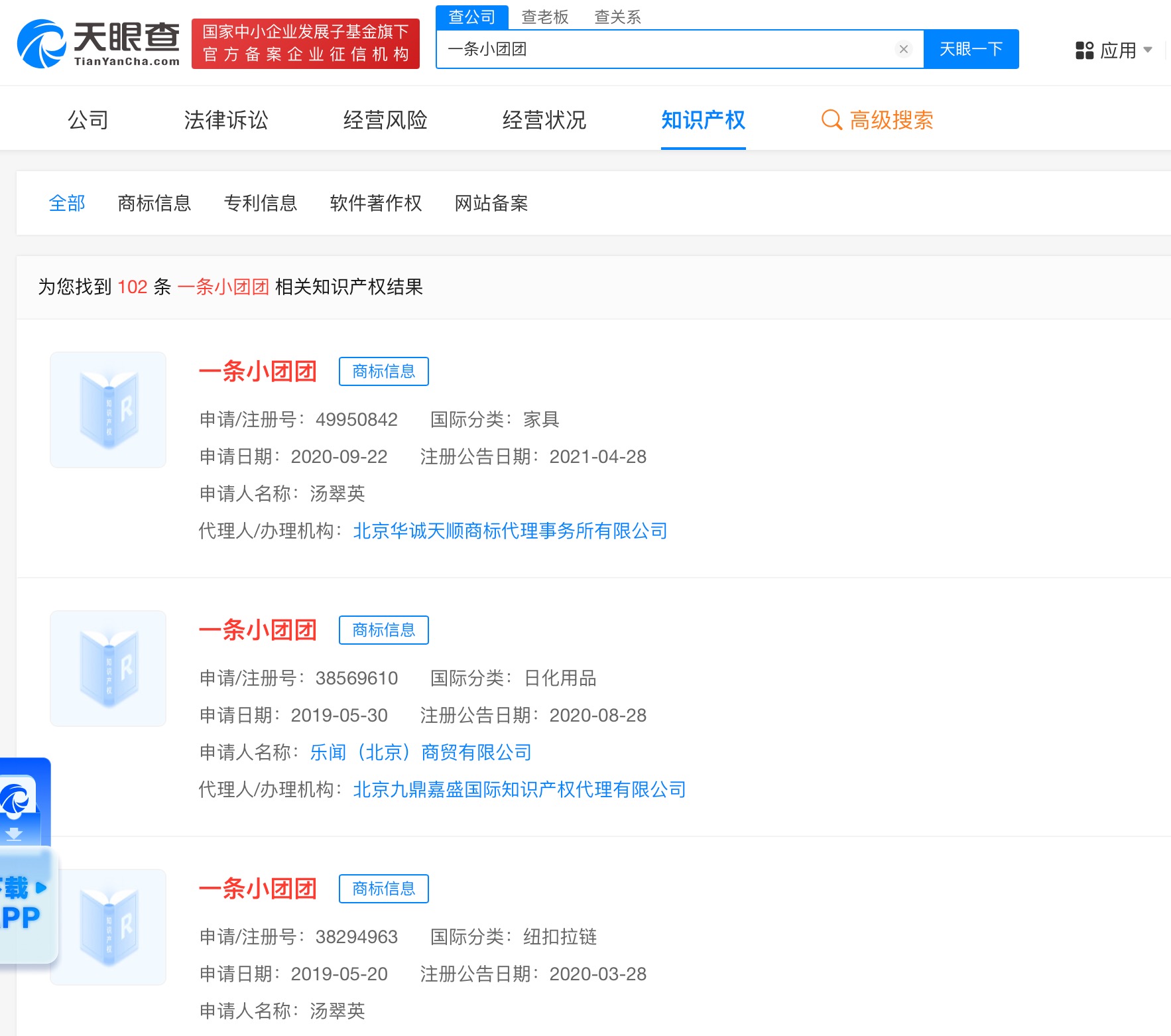Open 北京华诚天顺商标代理事务所有限公司 link
1171x1036 pixels.
coord(510,531)
